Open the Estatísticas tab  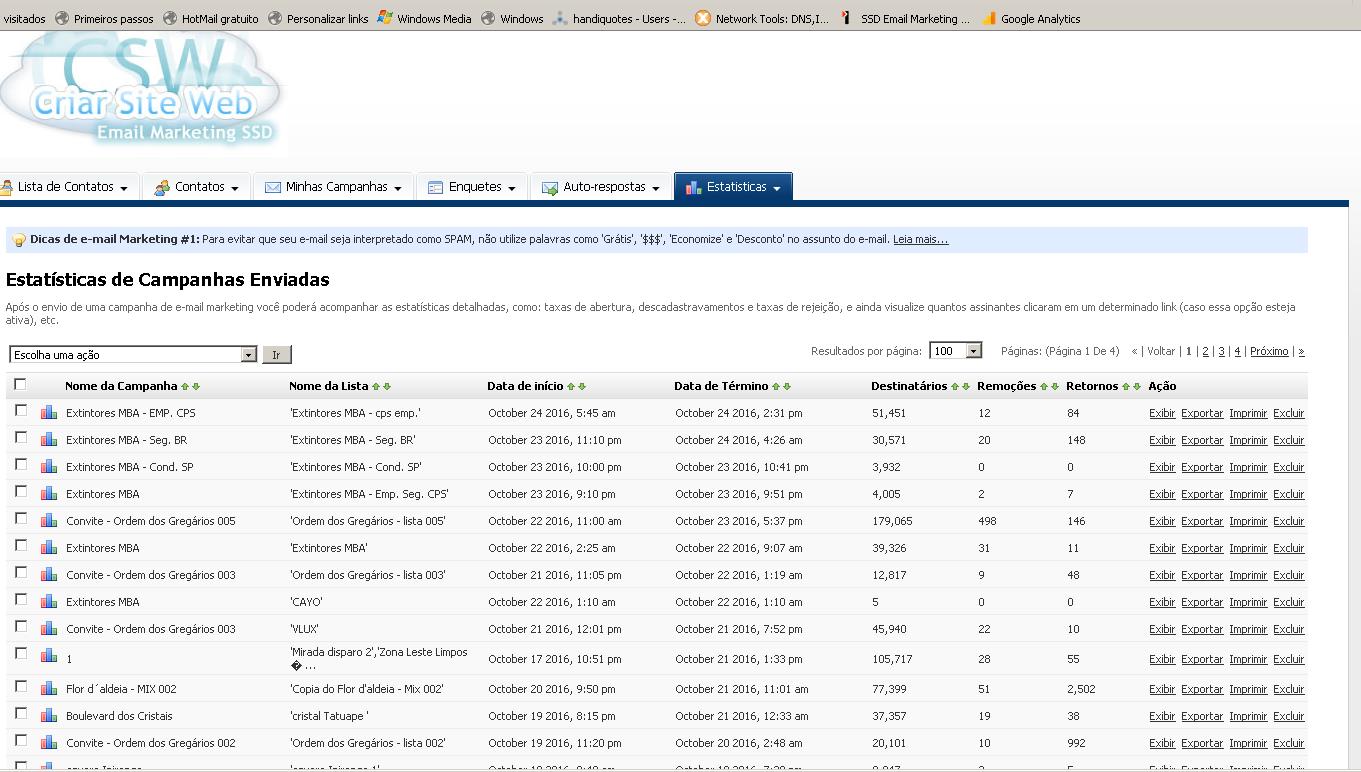[x=734, y=187]
